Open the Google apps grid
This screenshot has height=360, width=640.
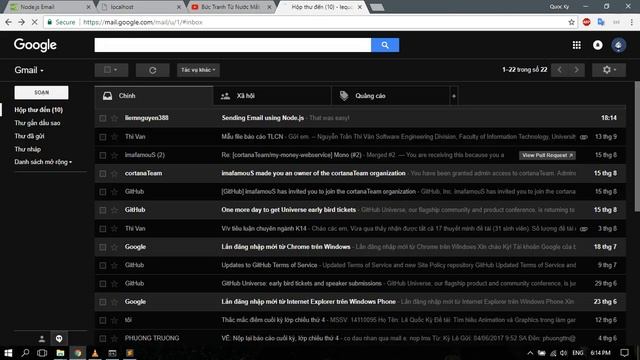point(576,45)
